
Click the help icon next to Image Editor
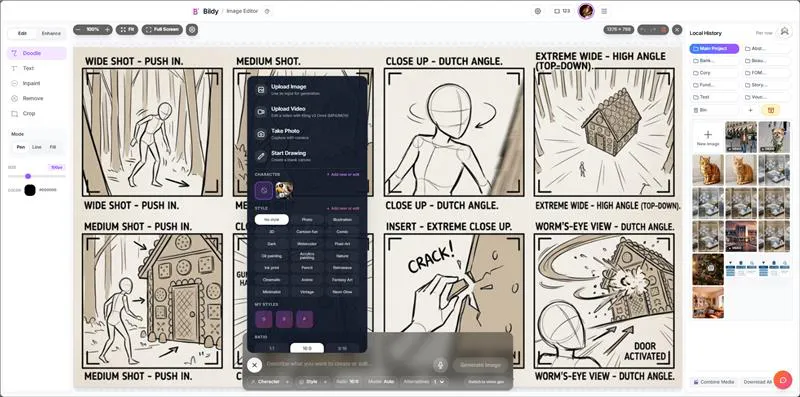pyautogui.click(x=267, y=11)
